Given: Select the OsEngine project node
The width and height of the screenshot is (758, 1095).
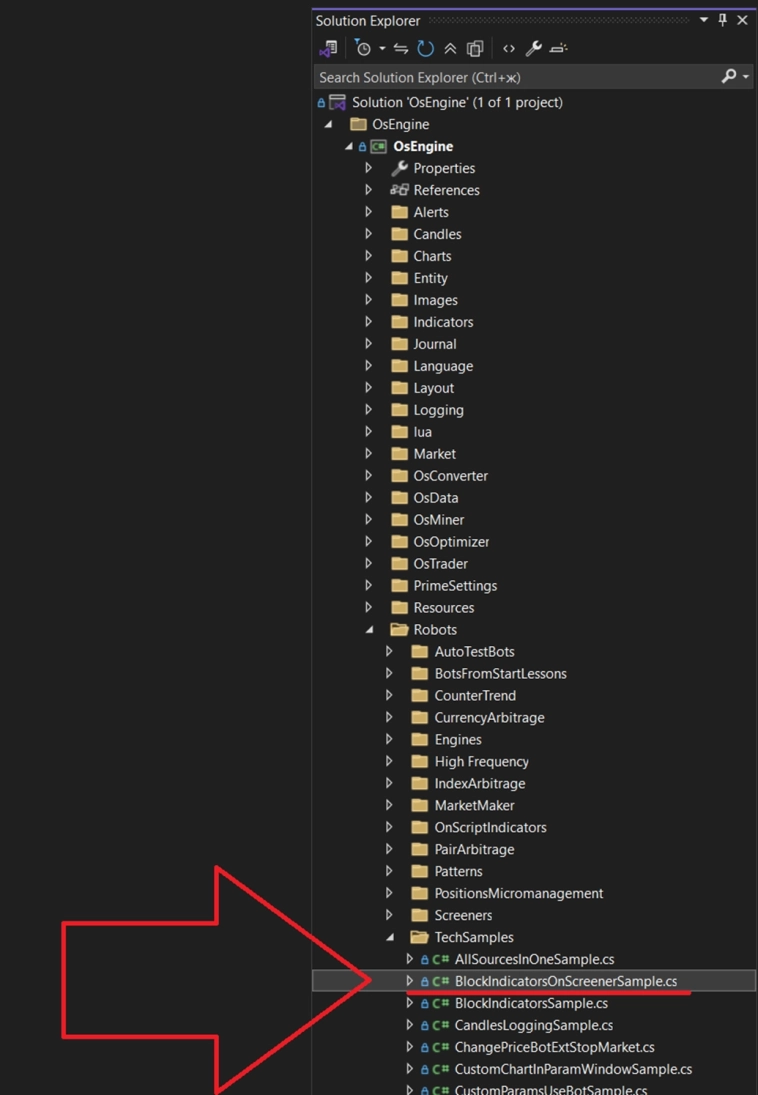Looking at the screenshot, I should 423,146.
